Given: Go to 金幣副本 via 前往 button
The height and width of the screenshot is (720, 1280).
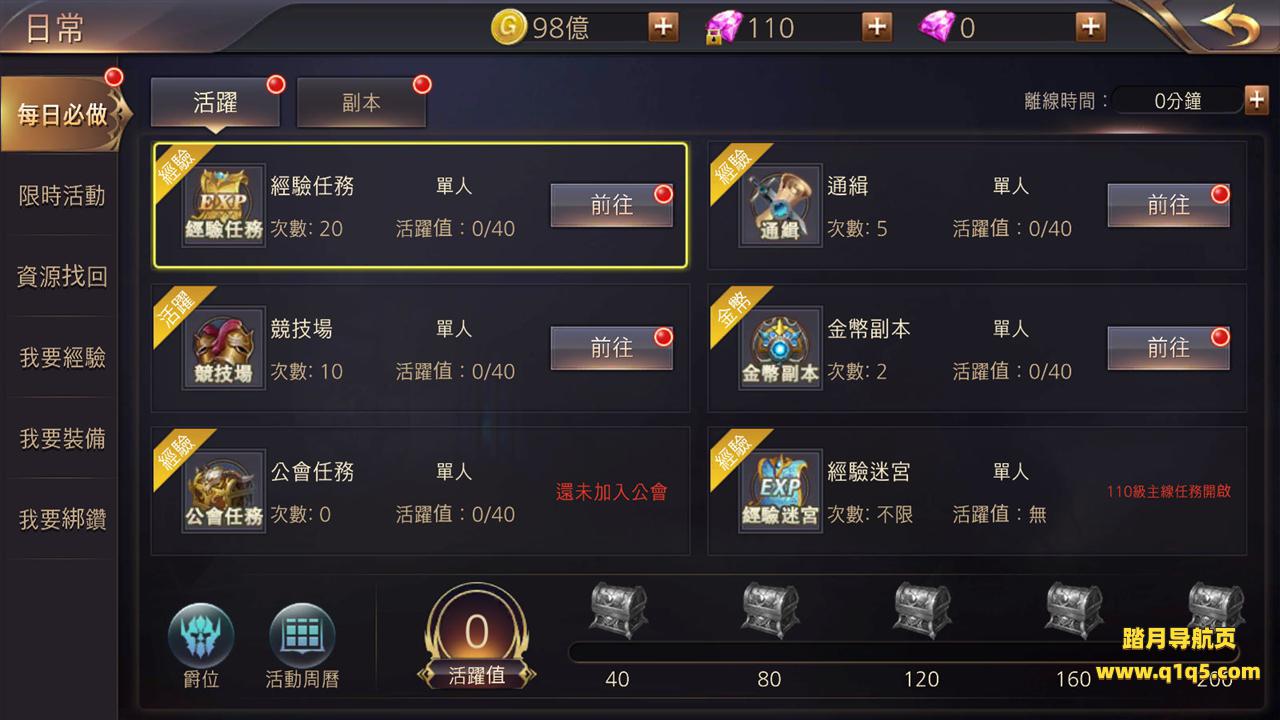Looking at the screenshot, I should point(1168,347).
